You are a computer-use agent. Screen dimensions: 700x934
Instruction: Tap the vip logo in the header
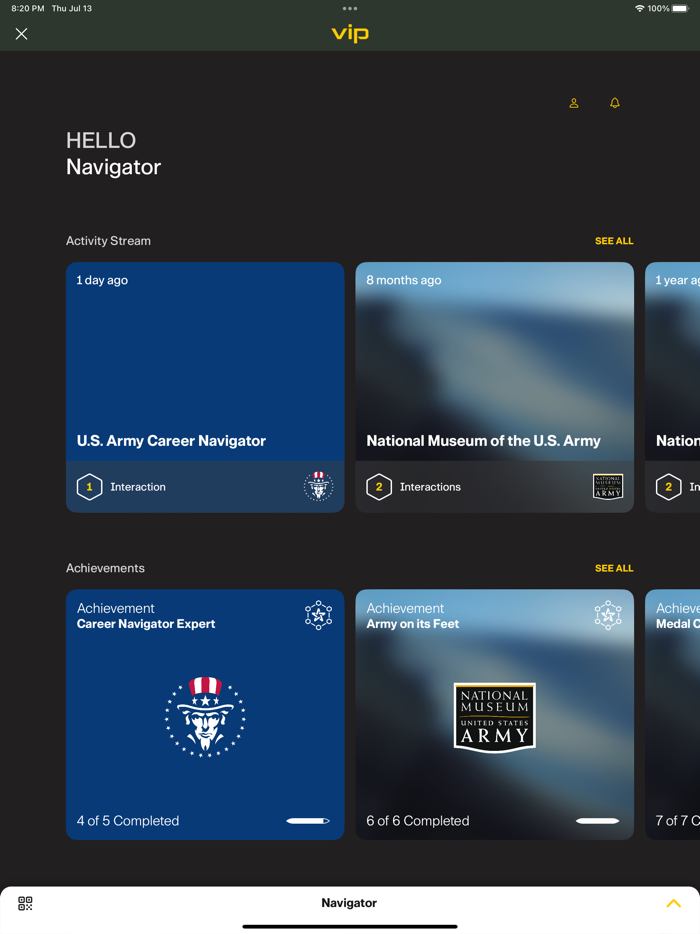click(350, 33)
